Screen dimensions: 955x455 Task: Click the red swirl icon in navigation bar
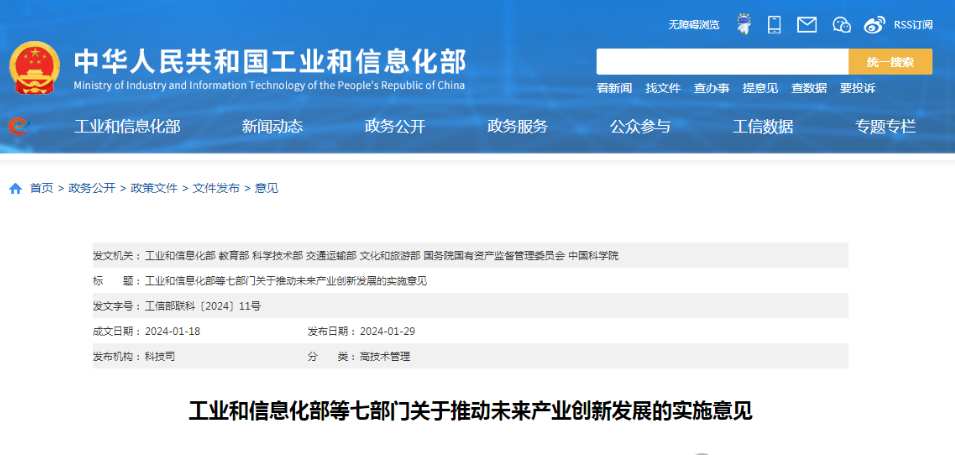tap(18, 126)
